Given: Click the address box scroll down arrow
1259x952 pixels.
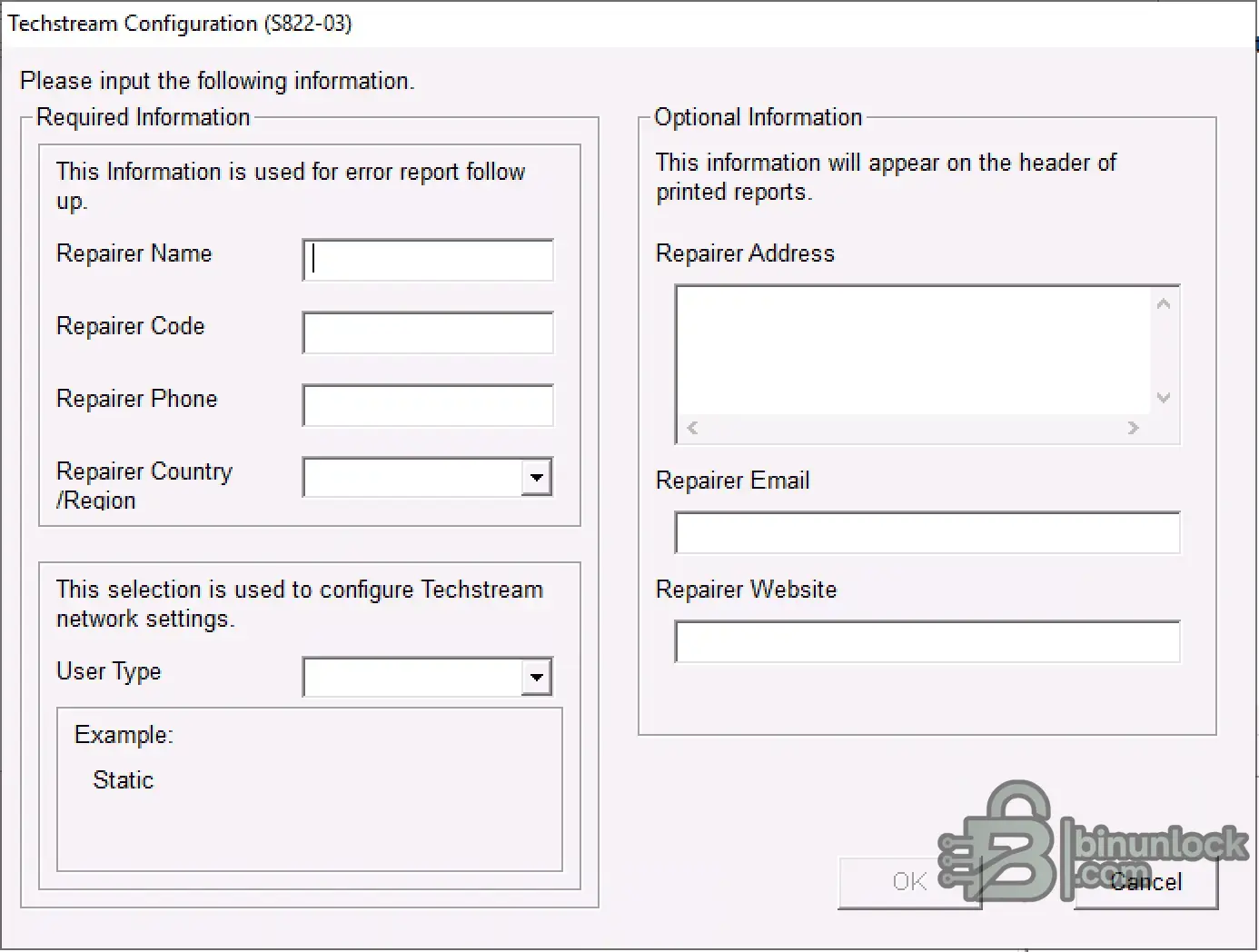Looking at the screenshot, I should point(1164,398).
